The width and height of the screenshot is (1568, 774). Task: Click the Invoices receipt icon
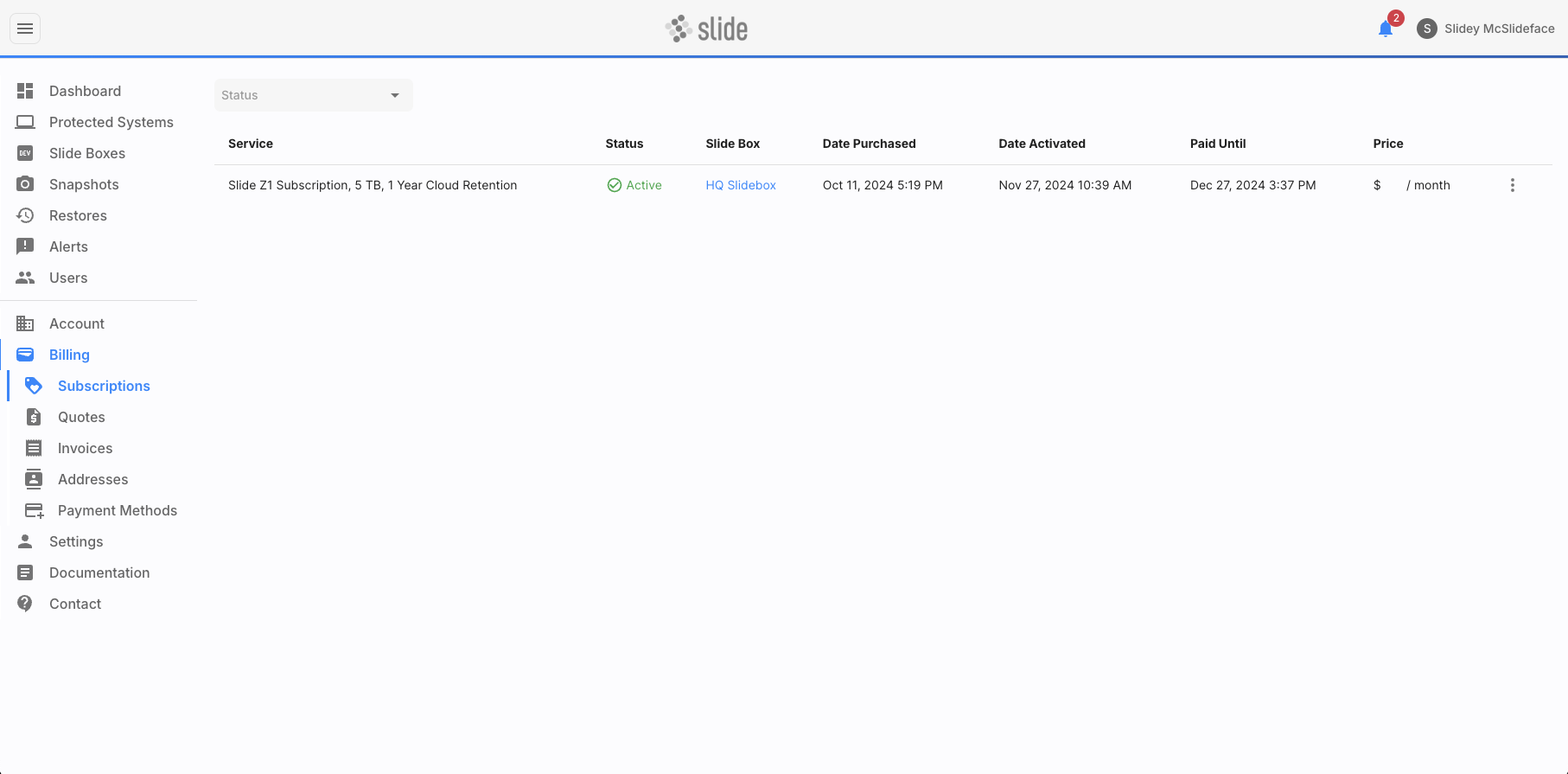(34, 448)
